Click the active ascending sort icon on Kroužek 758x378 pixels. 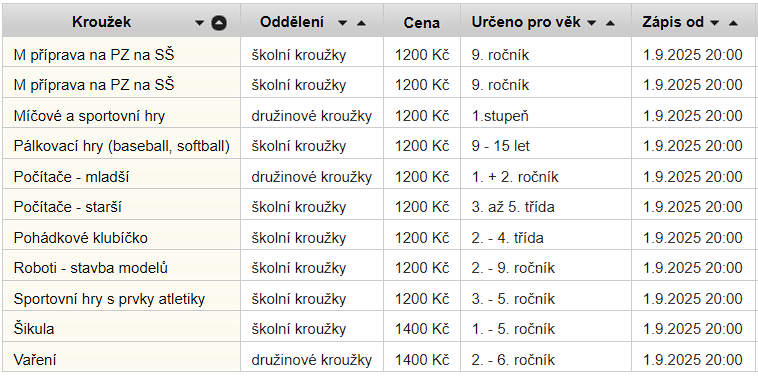[x=219, y=23]
